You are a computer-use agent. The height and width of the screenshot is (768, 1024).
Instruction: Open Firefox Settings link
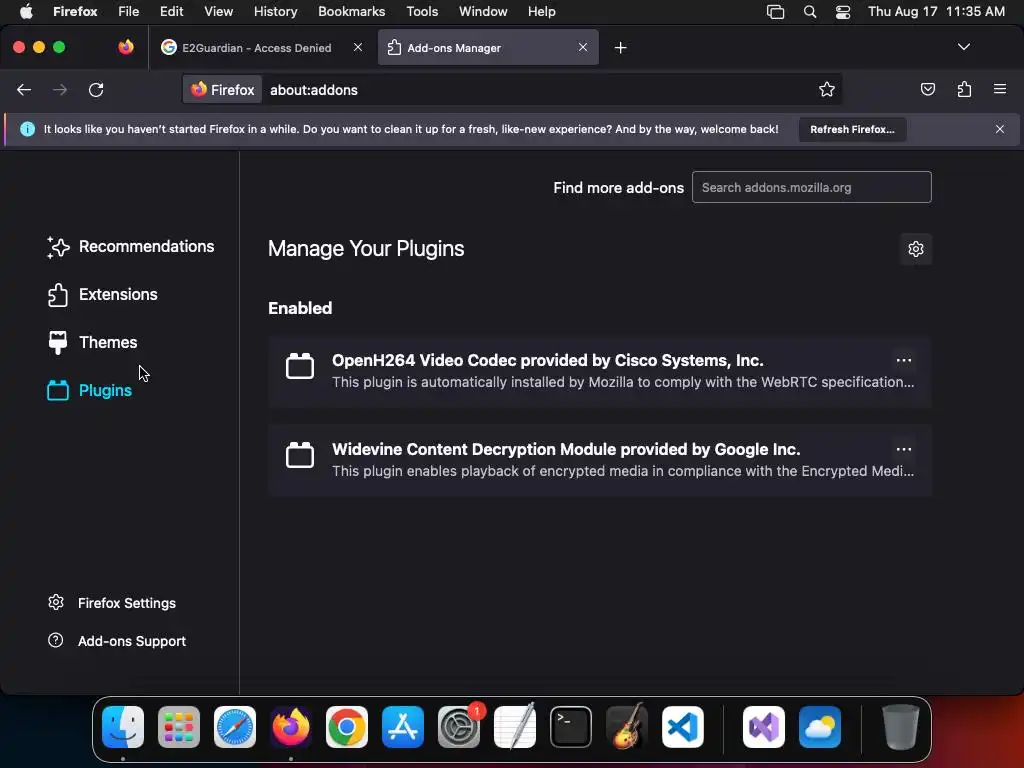pos(112,603)
